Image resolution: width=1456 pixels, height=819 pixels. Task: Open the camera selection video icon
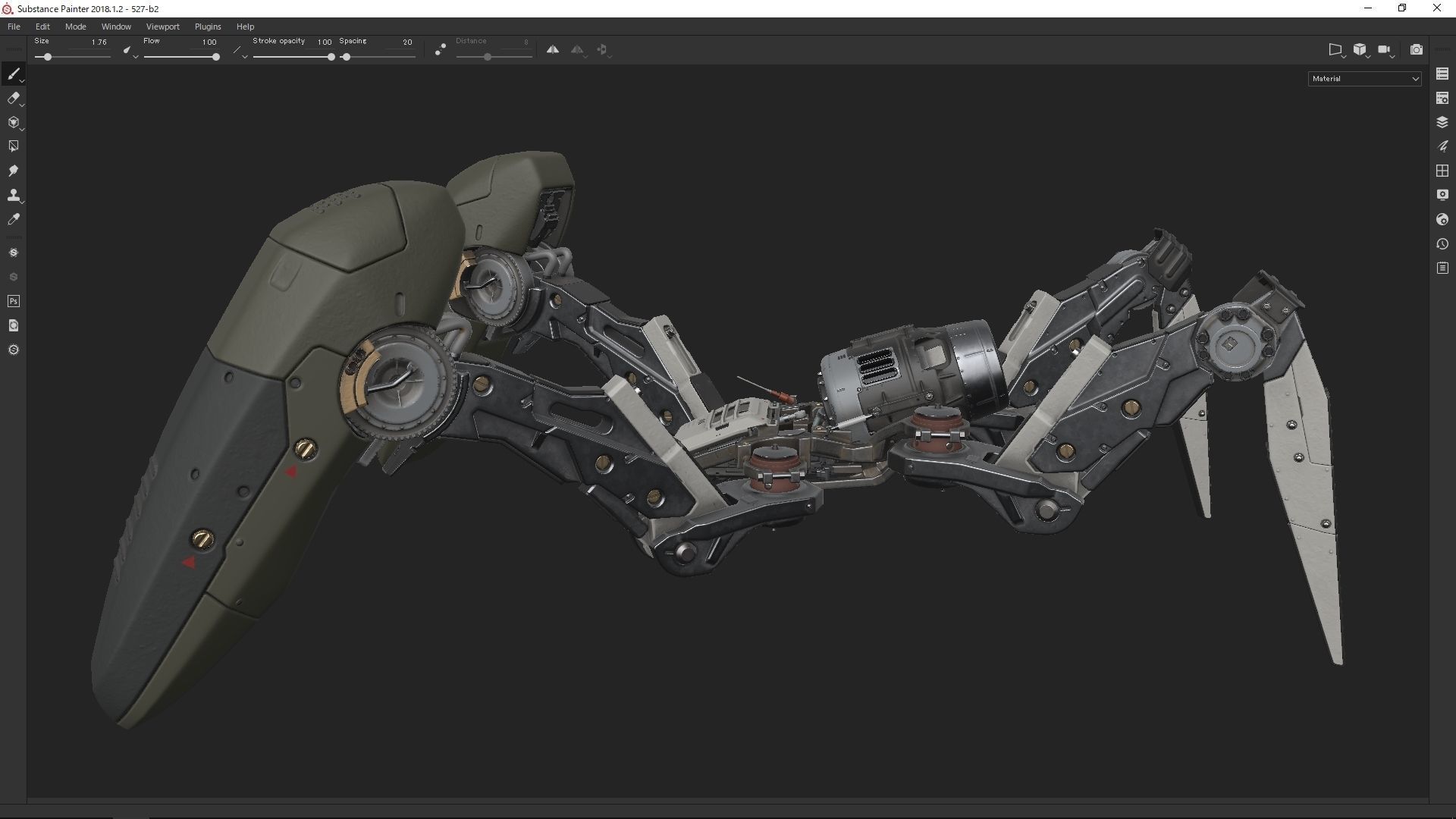[x=1385, y=49]
